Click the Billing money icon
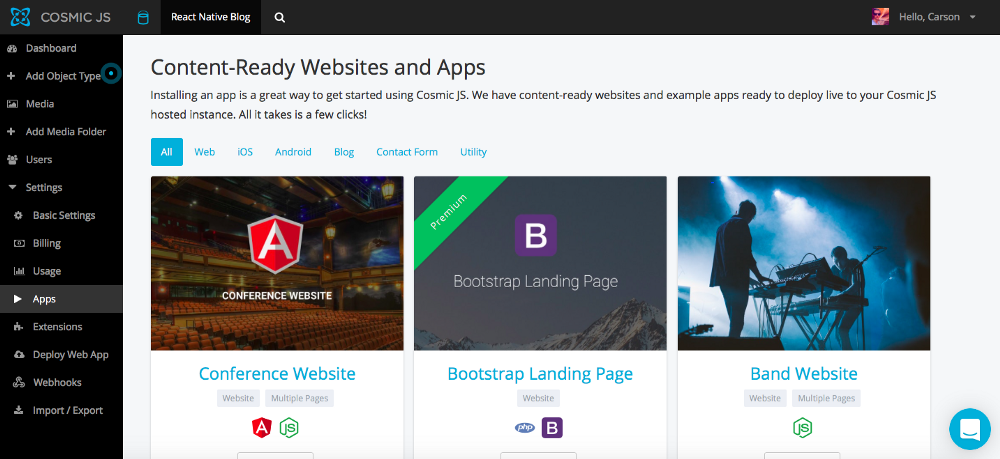The image size is (1000, 459). pos(19,243)
